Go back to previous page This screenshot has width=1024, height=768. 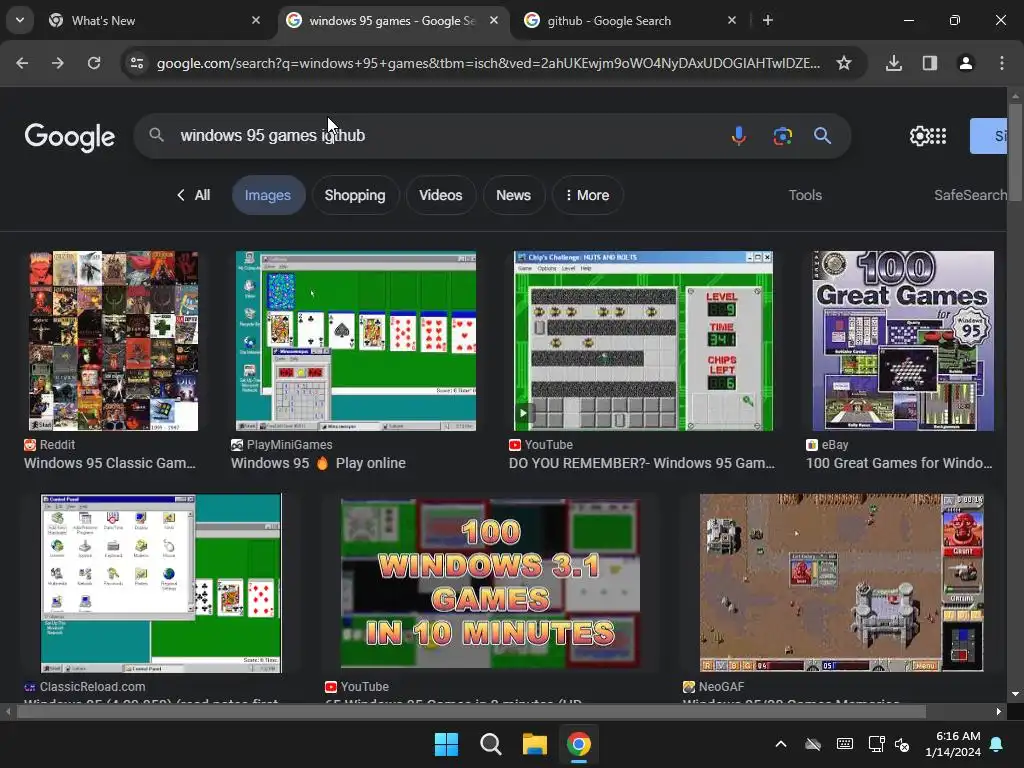point(22,63)
